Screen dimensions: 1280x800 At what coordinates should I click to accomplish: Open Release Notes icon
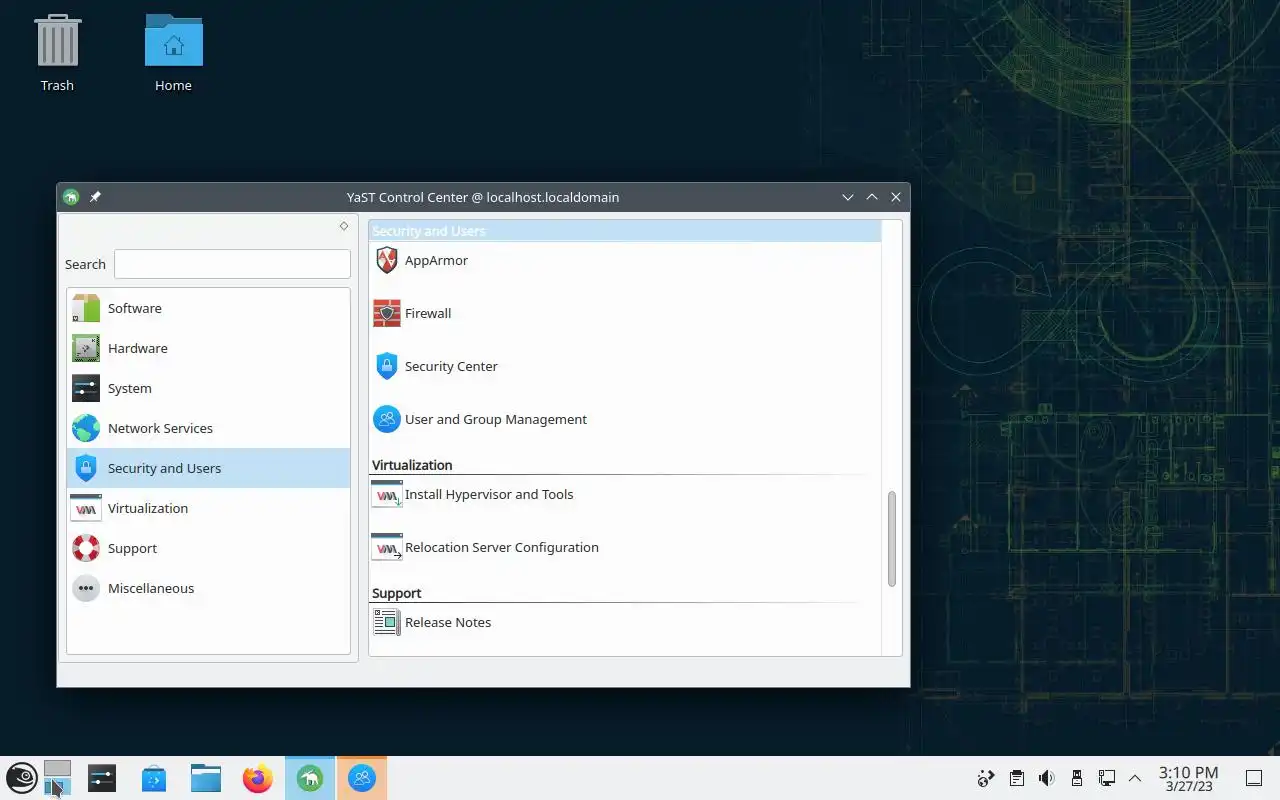386,622
